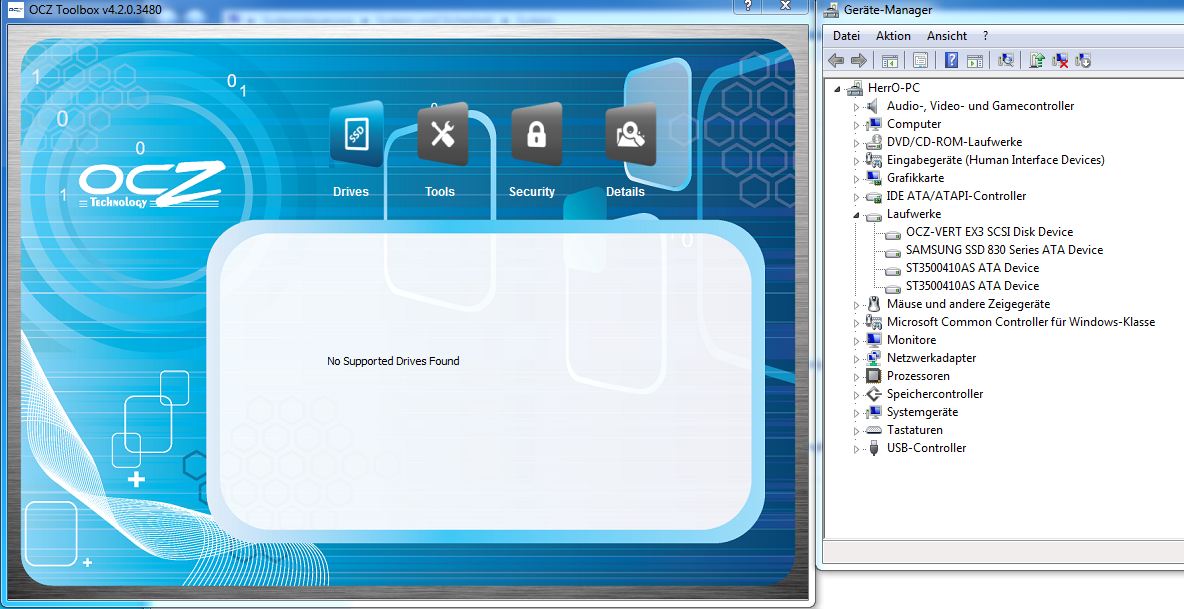This screenshot has width=1184, height=609.
Task: Select the last ST3500410AS ATA Device entry
Action: tap(973, 286)
